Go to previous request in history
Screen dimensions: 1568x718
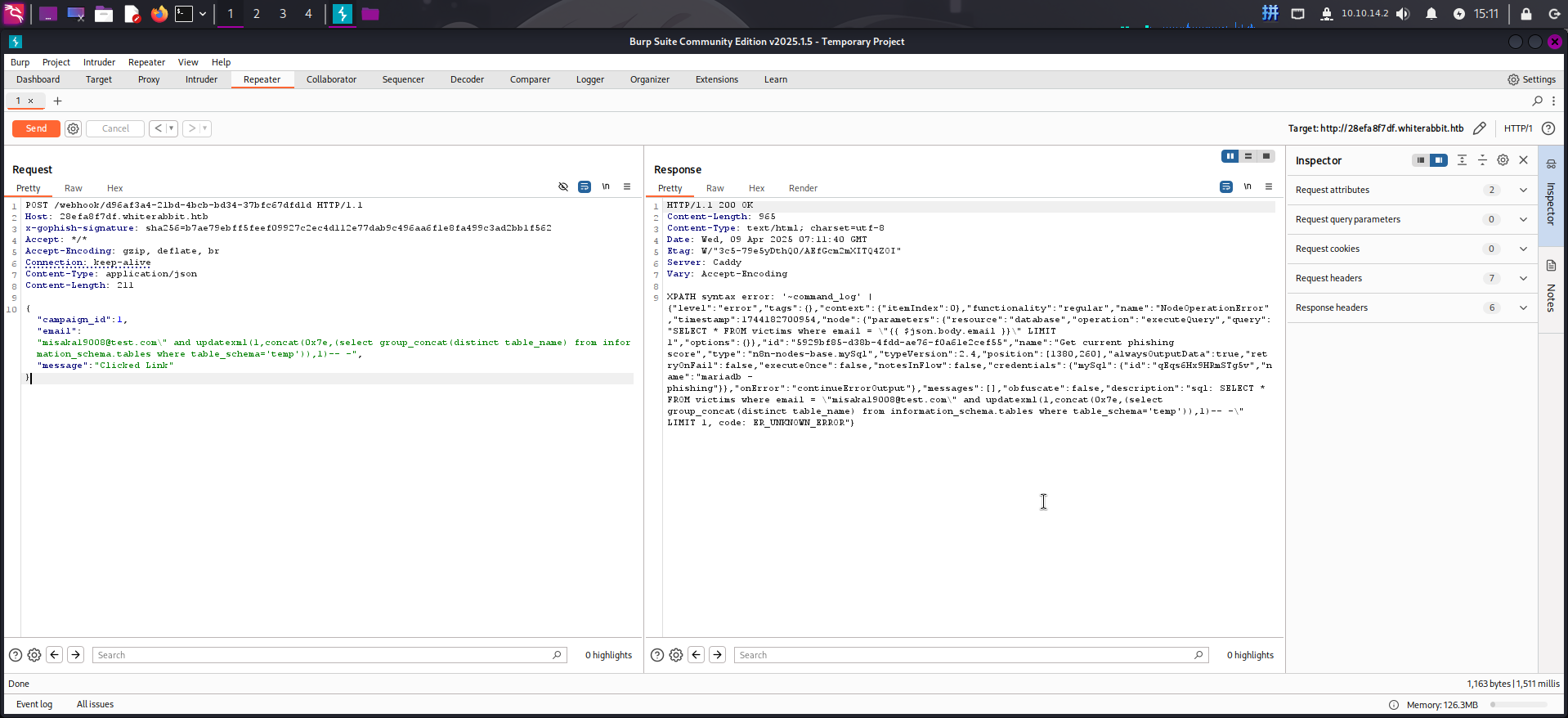[x=158, y=128]
